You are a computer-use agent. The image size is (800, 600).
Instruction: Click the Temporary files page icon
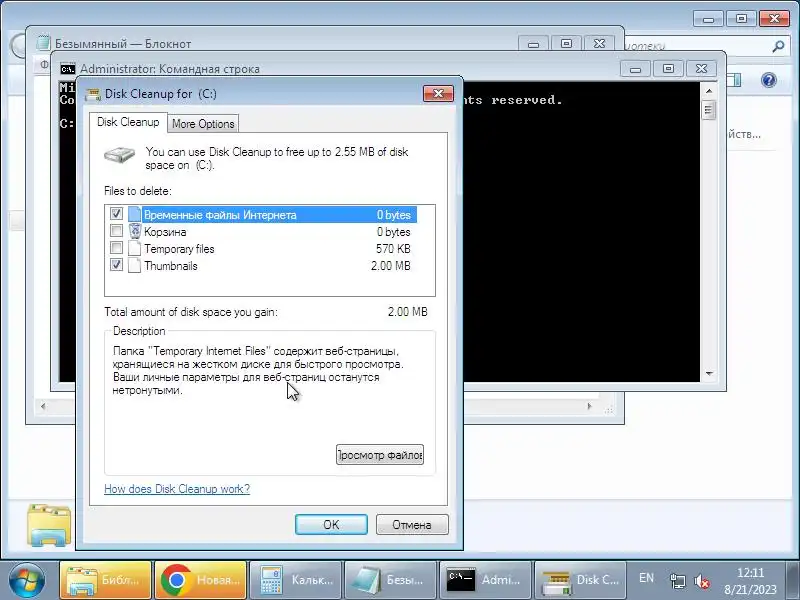tap(135, 248)
